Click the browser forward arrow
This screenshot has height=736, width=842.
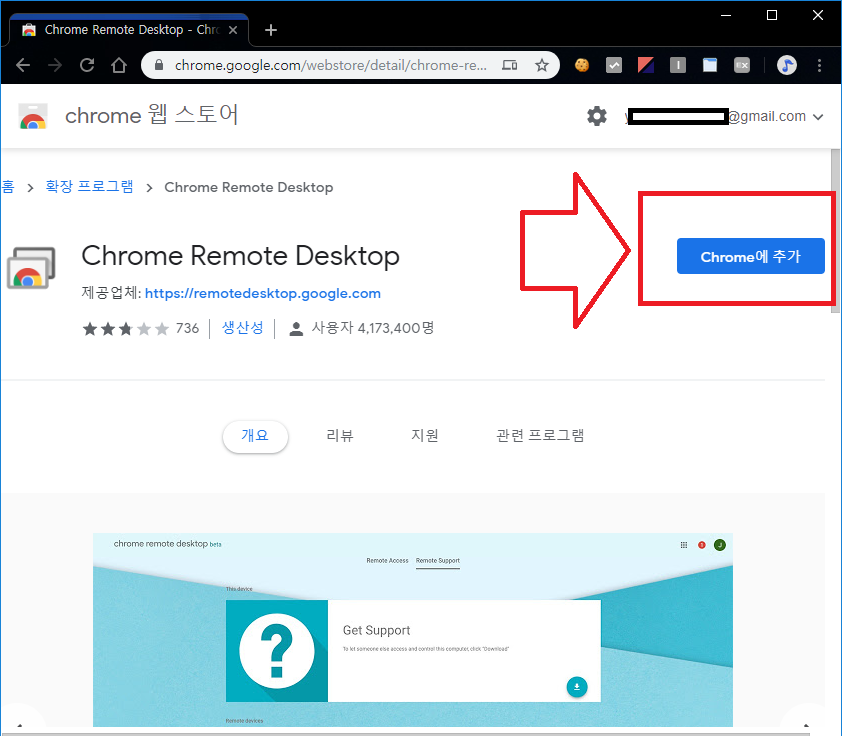(55, 65)
